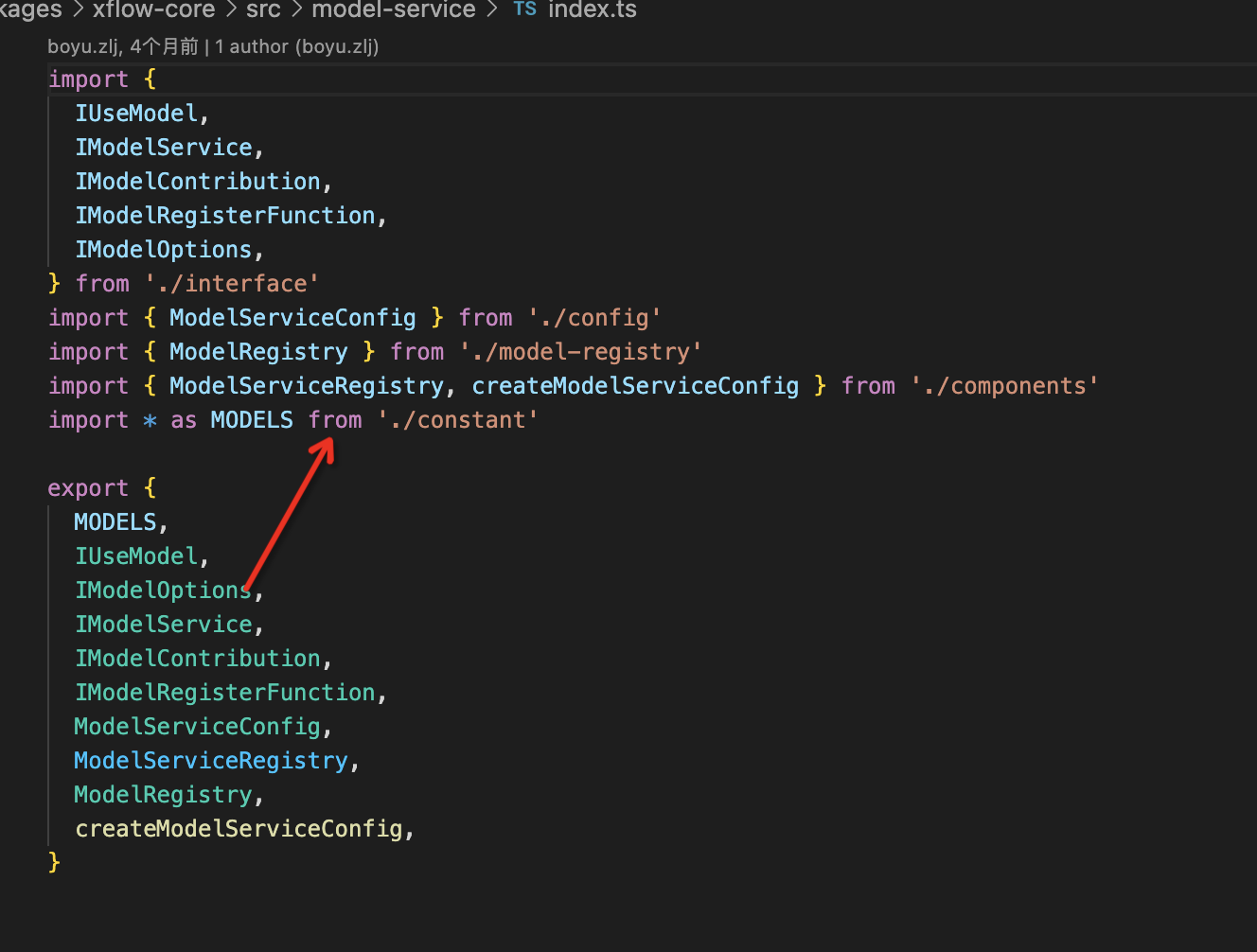The width and height of the screenshot is (1257, 952).
Task: Click MODELS in the 'import * as' line
Action: (252, 420)
